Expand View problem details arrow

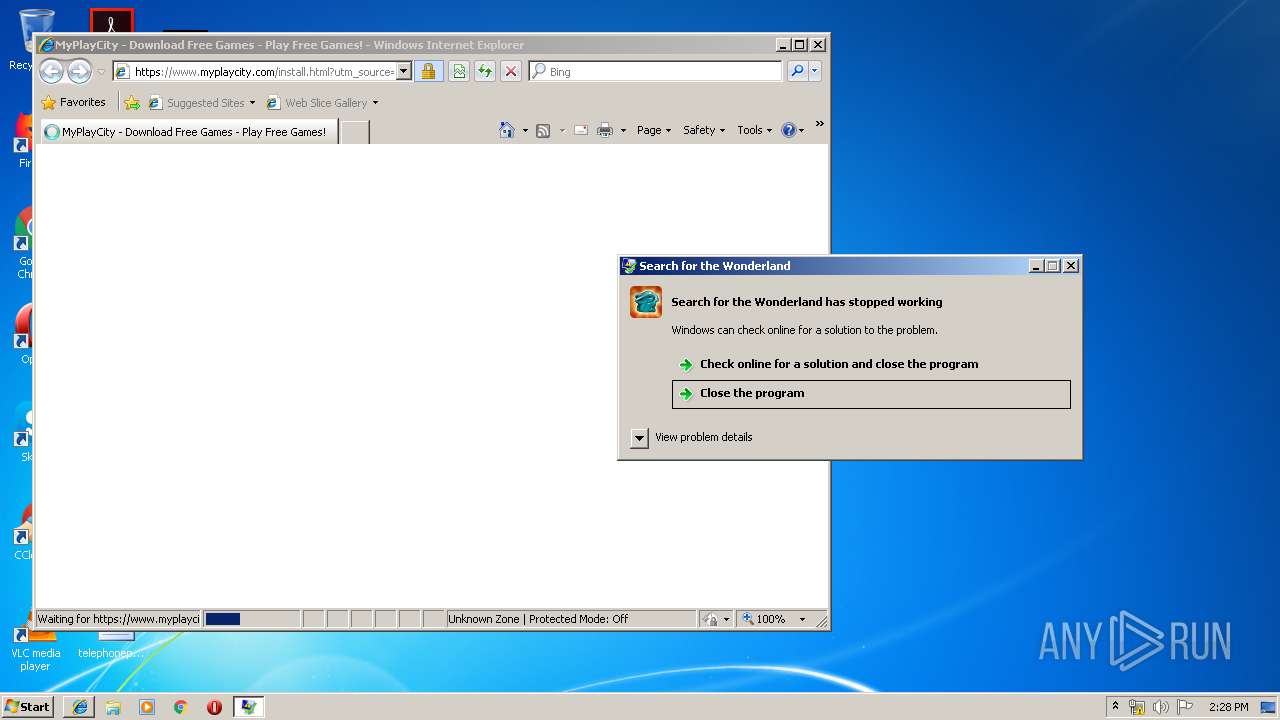(x=639, y=438)
